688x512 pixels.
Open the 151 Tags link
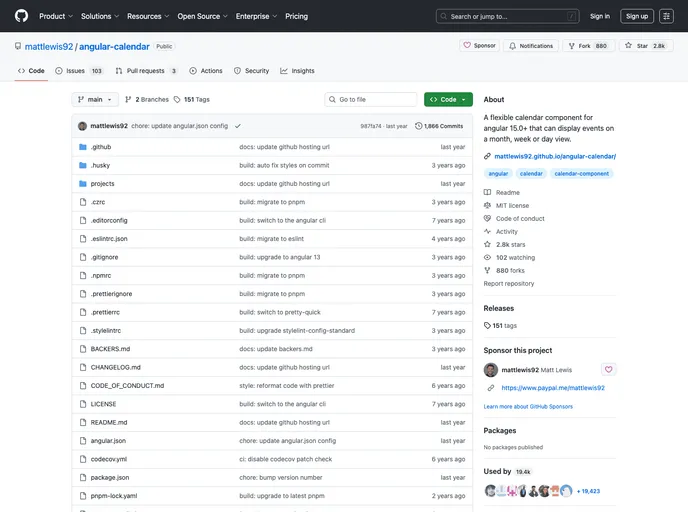pyautogui.click(x=191, y=100)
